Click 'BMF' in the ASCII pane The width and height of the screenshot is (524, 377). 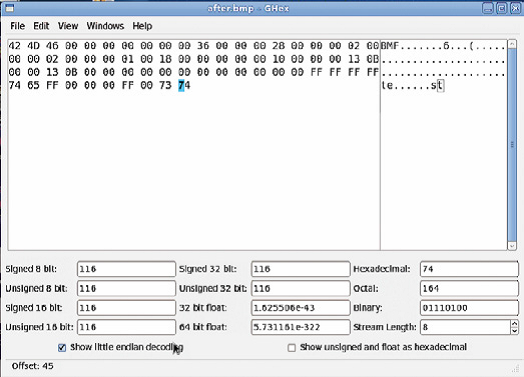pos(390,46)
